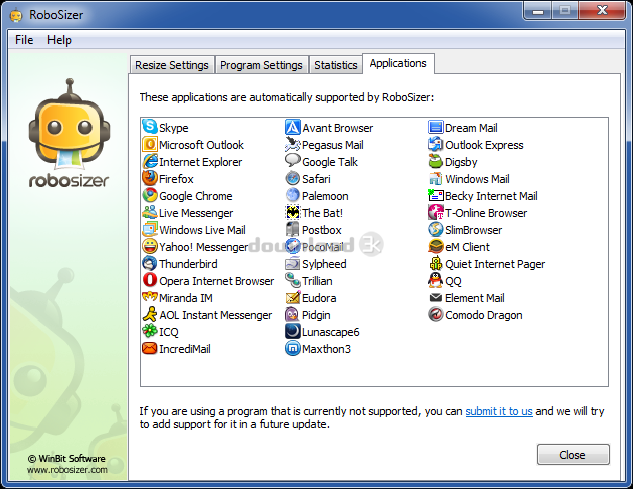
Task: Click the Digsby icon
Action: click(x=436, y=161)
